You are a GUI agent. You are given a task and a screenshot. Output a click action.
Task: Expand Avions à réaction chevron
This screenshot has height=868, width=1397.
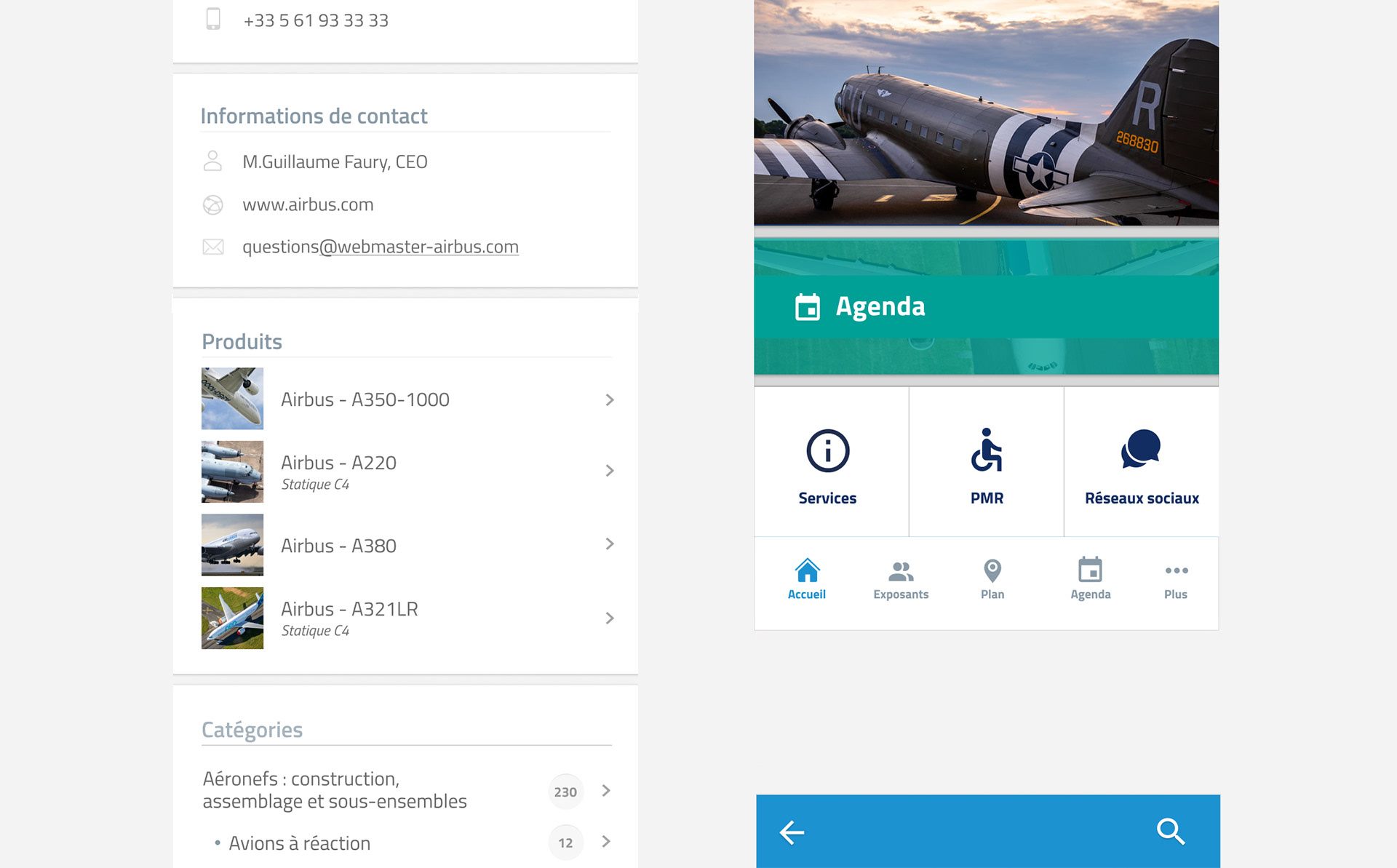[x=606, y=842]
